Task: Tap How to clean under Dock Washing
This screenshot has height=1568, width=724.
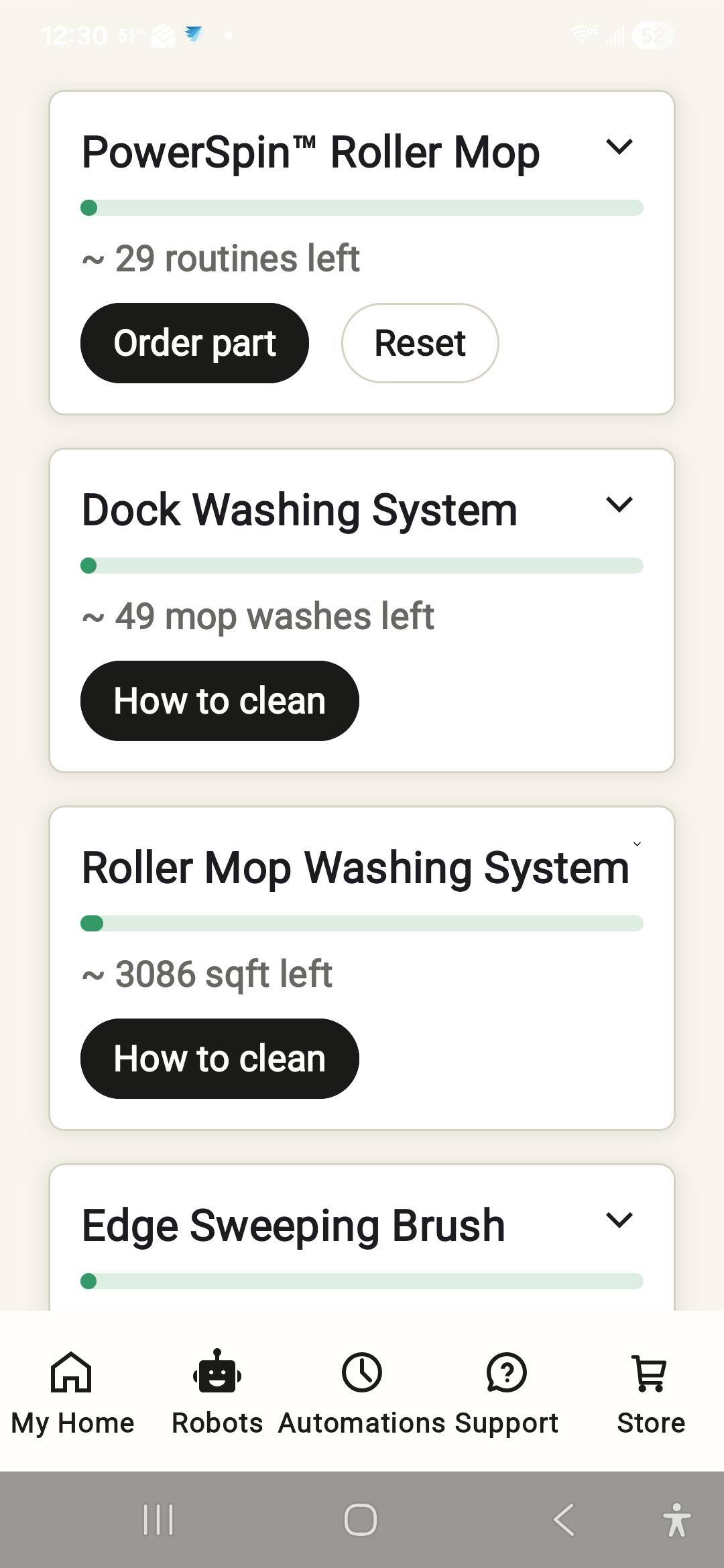Action: [x=219, y=701]
